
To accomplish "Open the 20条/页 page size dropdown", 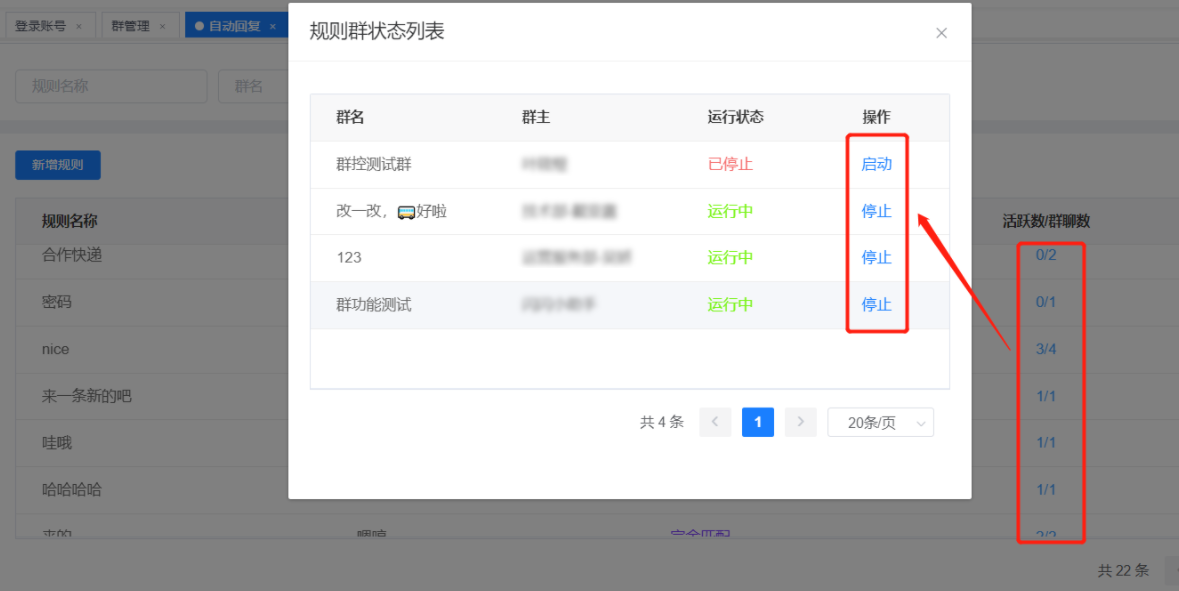I will tap(880, 423).
